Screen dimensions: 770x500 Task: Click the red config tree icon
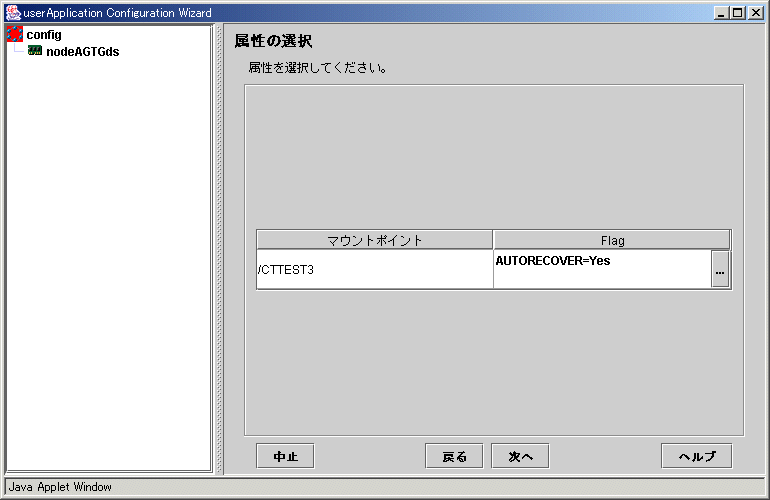tap(15, 34)
